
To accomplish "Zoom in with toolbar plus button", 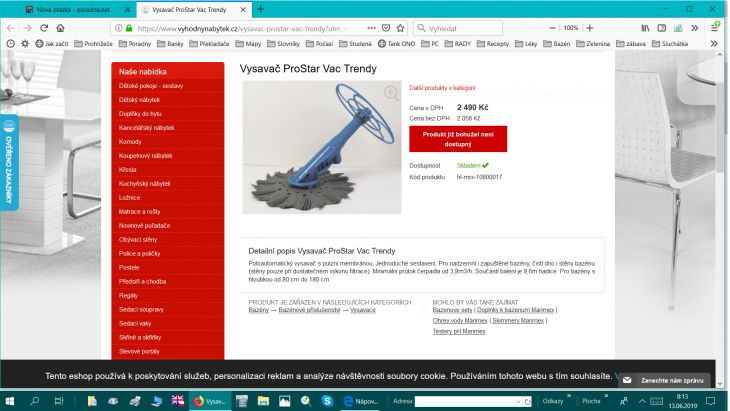I will (x=590, y=28).
